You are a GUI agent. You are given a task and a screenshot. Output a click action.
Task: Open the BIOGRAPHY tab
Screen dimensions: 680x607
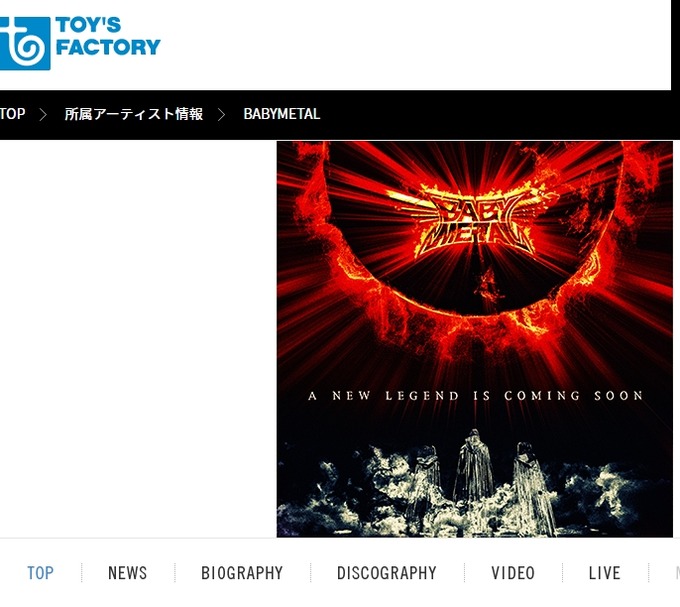tap(242, 573)
